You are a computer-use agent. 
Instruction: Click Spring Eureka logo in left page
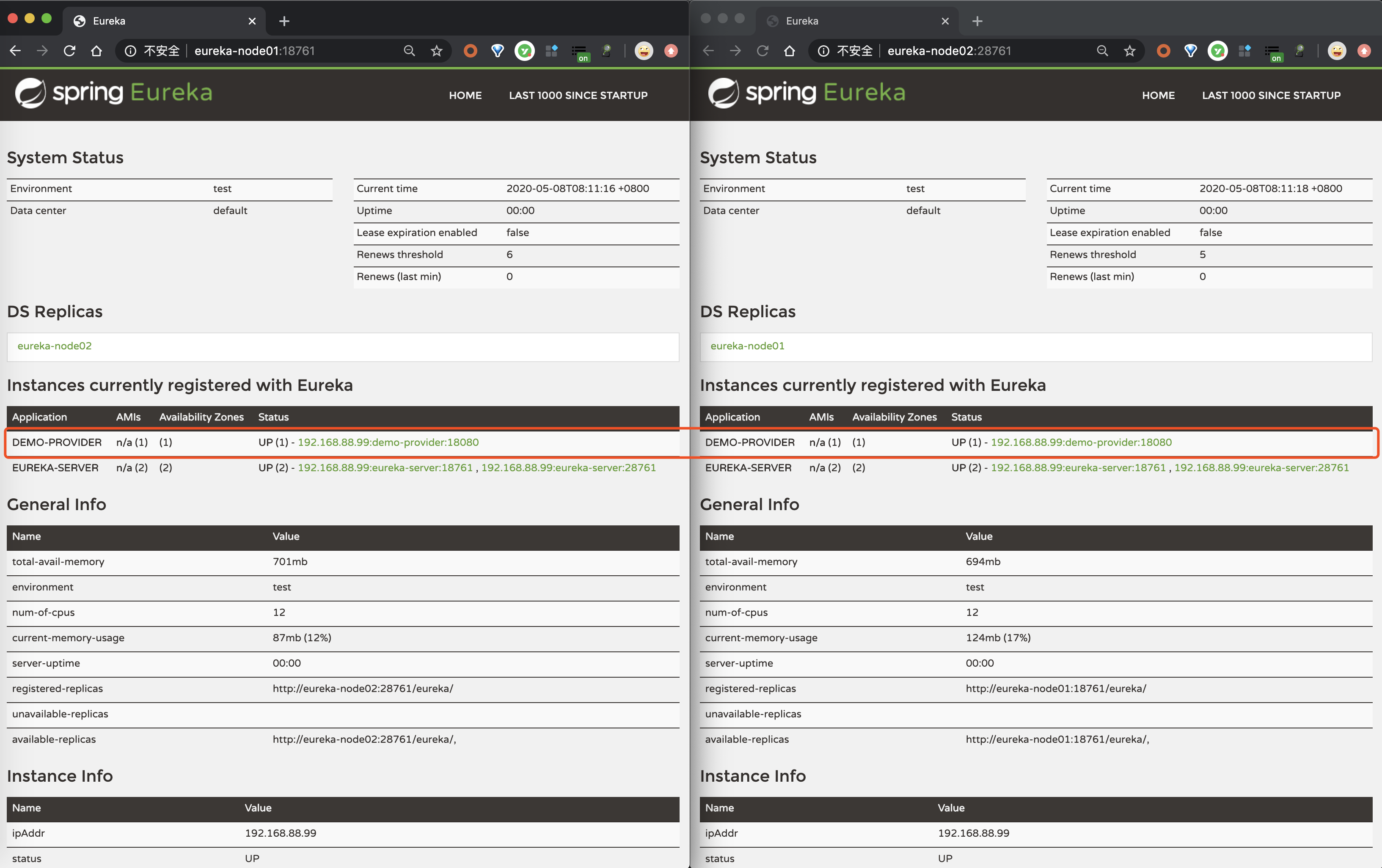114,93
